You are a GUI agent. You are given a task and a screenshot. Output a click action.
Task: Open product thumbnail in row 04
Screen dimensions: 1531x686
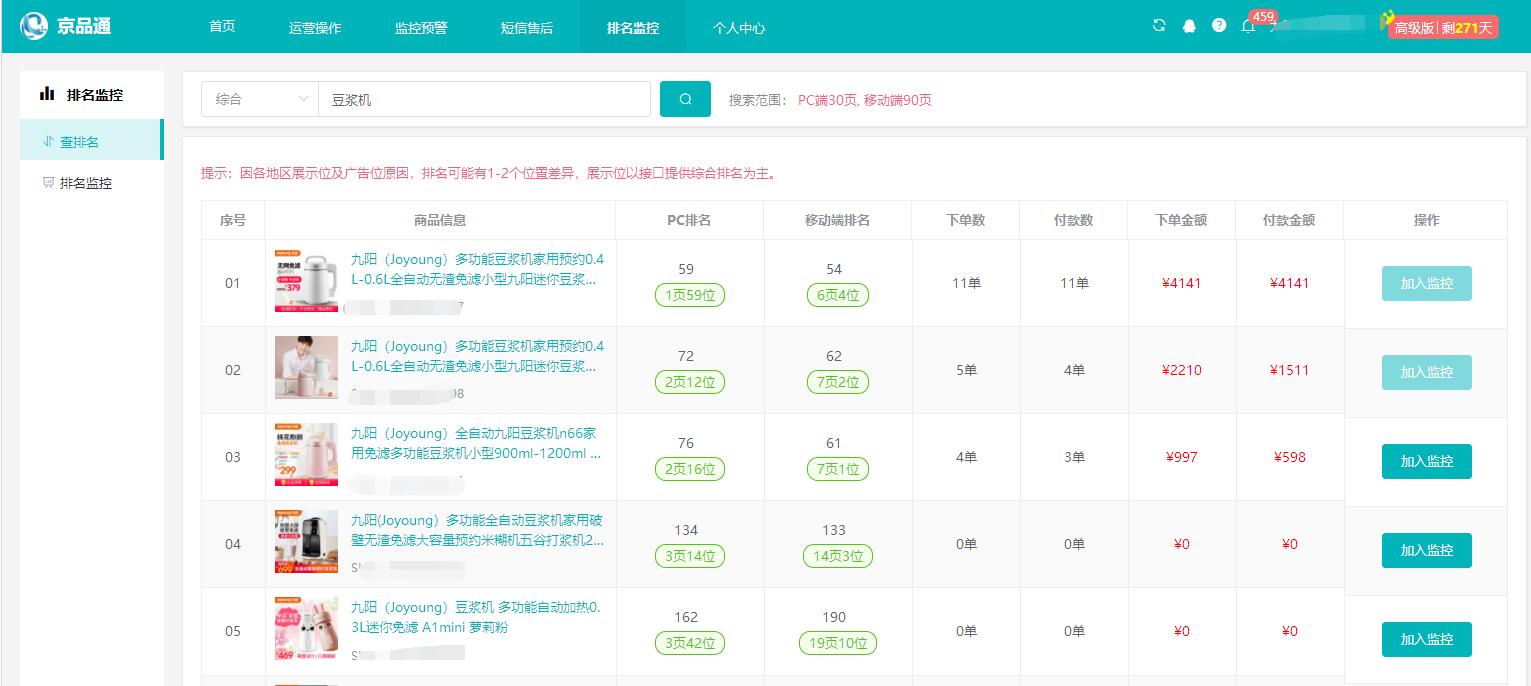tap(306, 542)
